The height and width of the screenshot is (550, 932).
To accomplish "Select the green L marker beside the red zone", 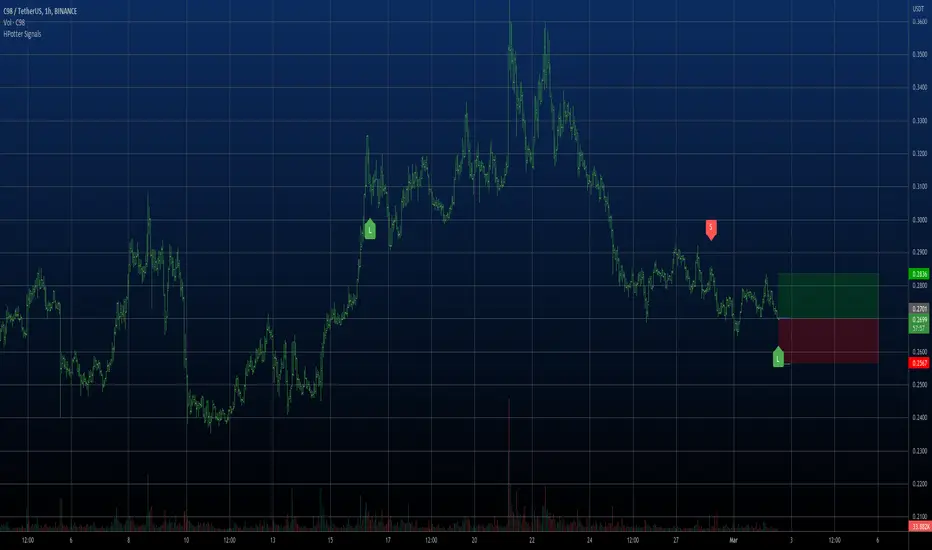I will 778,357.
